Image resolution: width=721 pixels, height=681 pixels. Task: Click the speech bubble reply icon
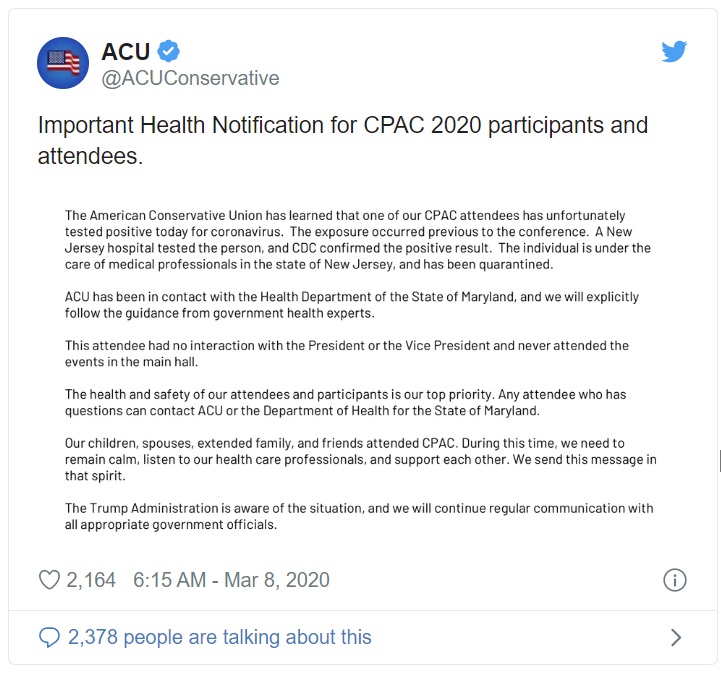pos(49,637)
